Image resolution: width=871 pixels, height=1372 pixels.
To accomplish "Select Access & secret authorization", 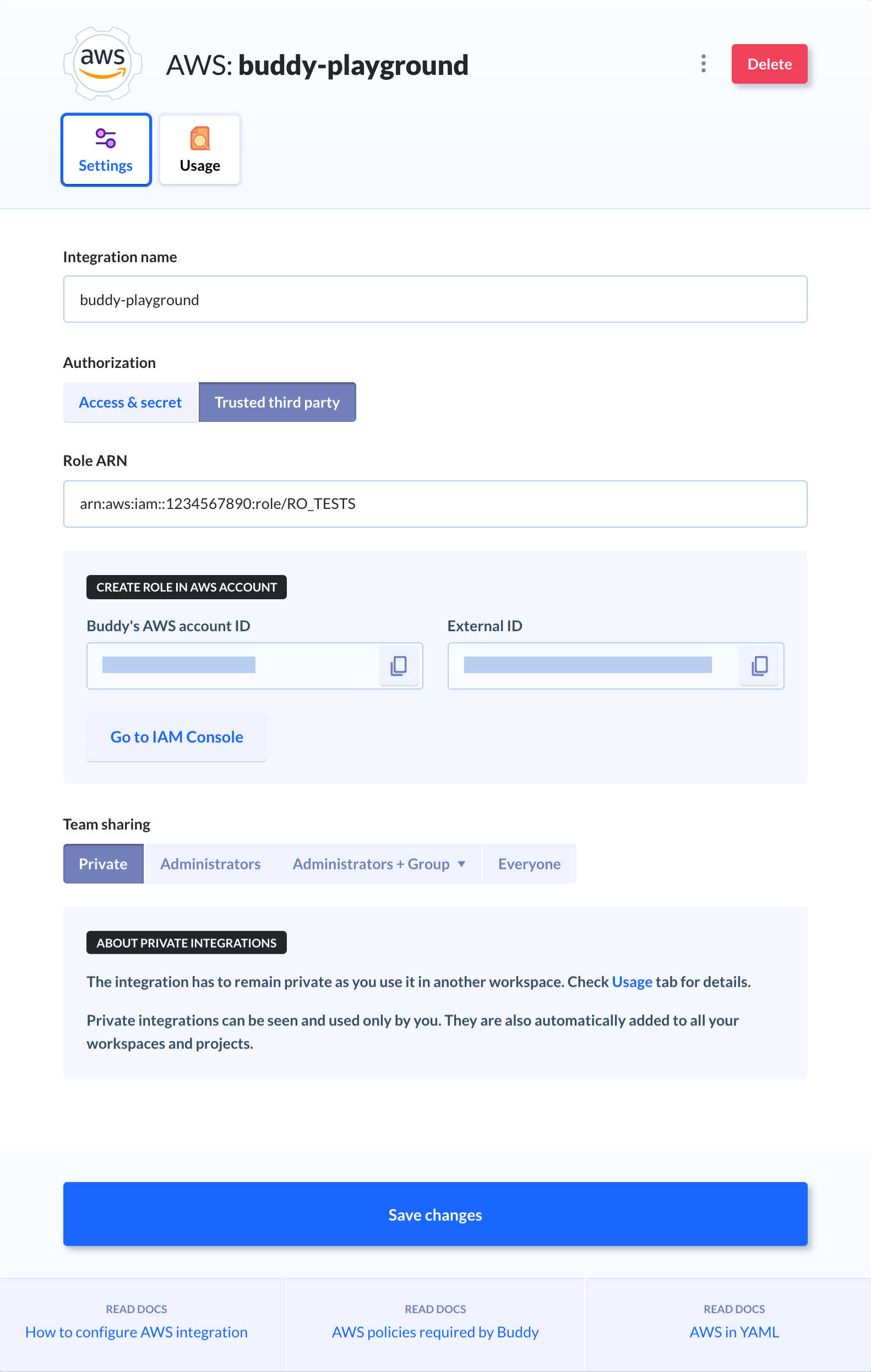I will [x=130, y=402].
